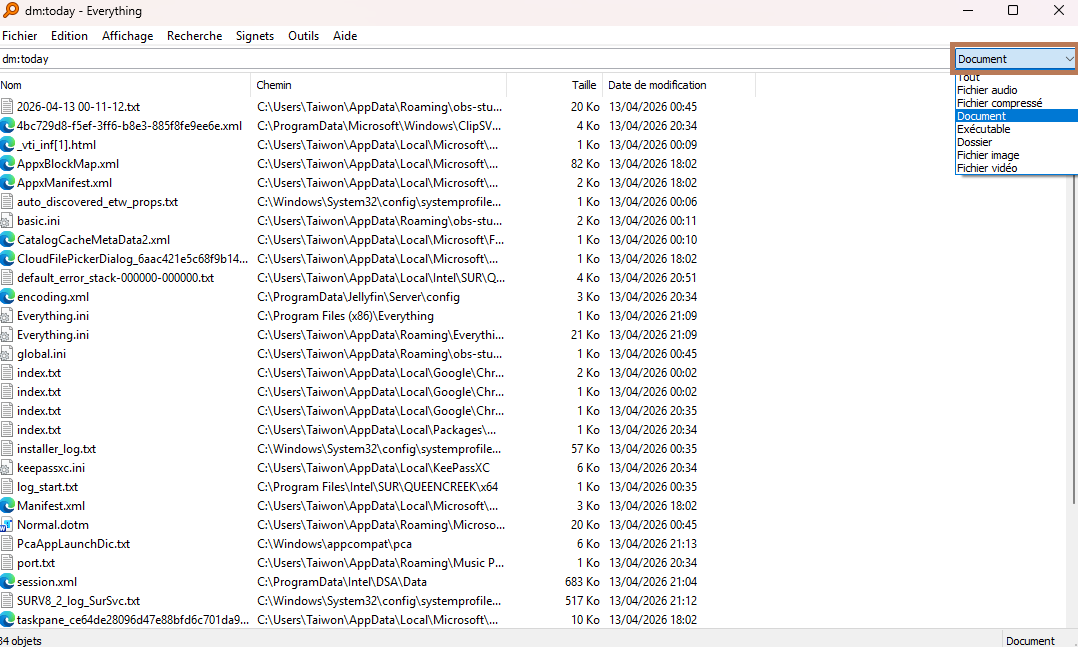The image size is (1078, 647).
Task: Collapse the Document filter combo box arrow
Action: [1068, 59]
